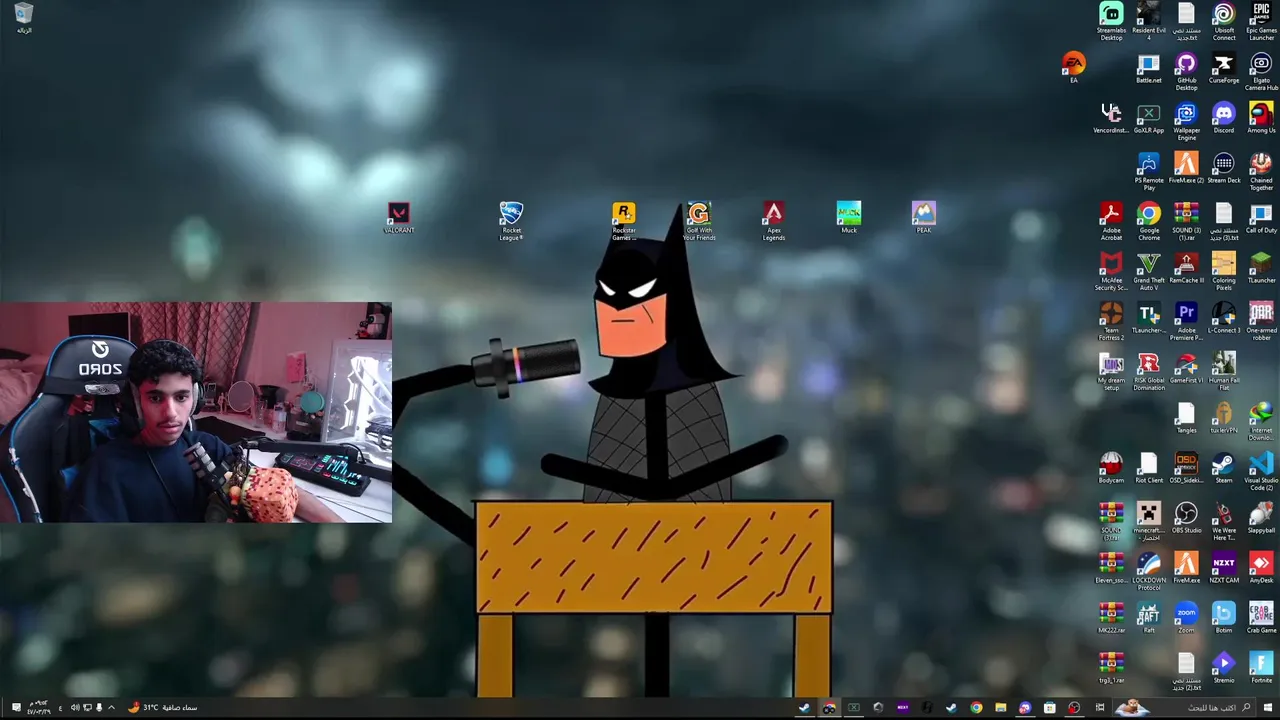Open Streamlabs Desktop icon
Image resolution: width=1280 pixels, height=720 pixels.
(1111, 21)
